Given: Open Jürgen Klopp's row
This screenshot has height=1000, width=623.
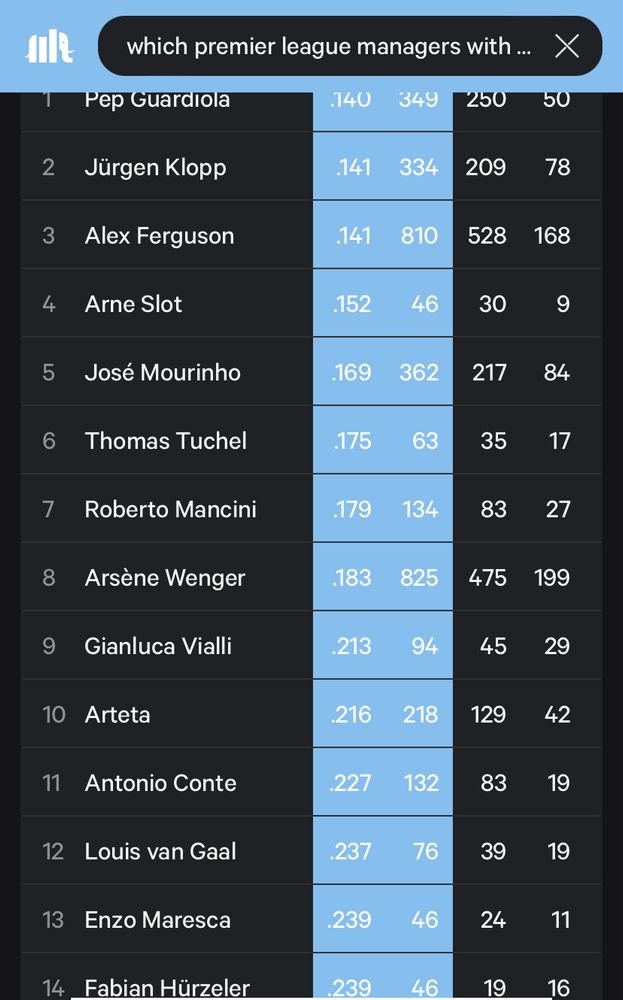Looking at the screenshot, I should click(x=311, y=166).
